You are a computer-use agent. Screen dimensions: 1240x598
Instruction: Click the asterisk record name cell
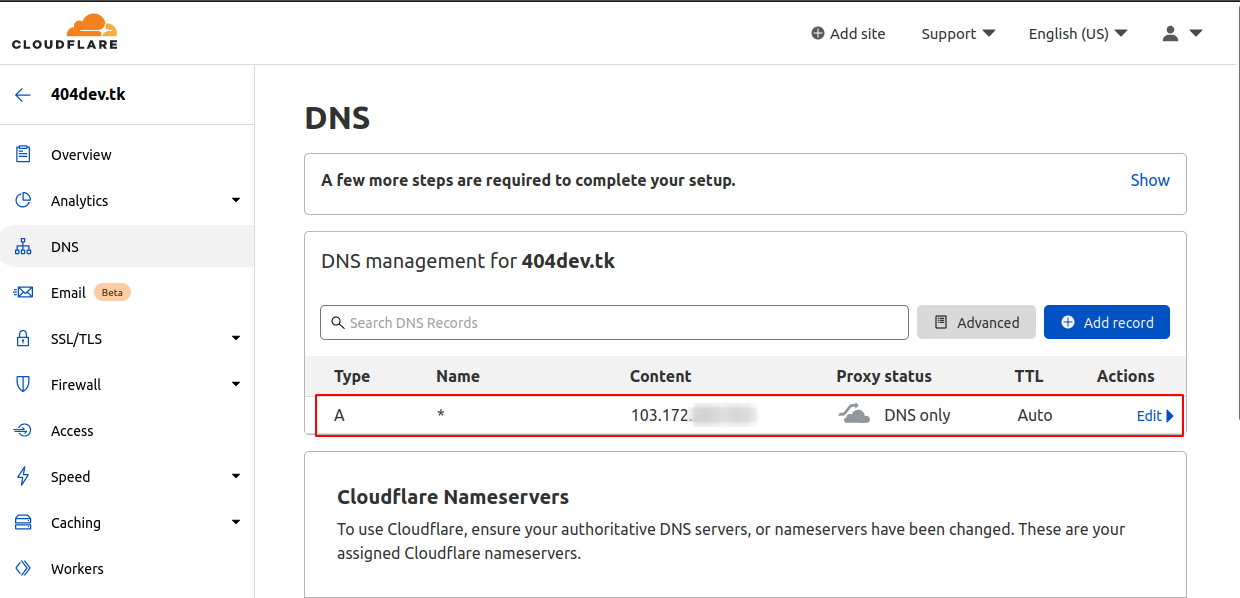click(441, 415)
